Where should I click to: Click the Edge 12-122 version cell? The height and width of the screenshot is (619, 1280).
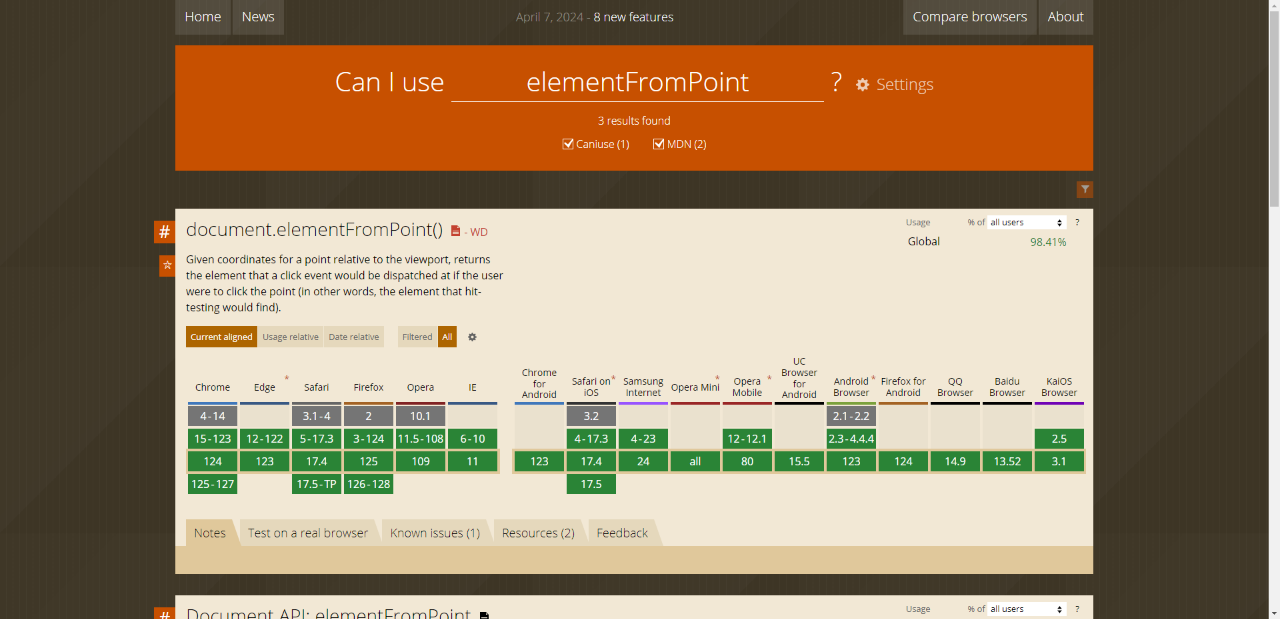[x=264, y=439]
